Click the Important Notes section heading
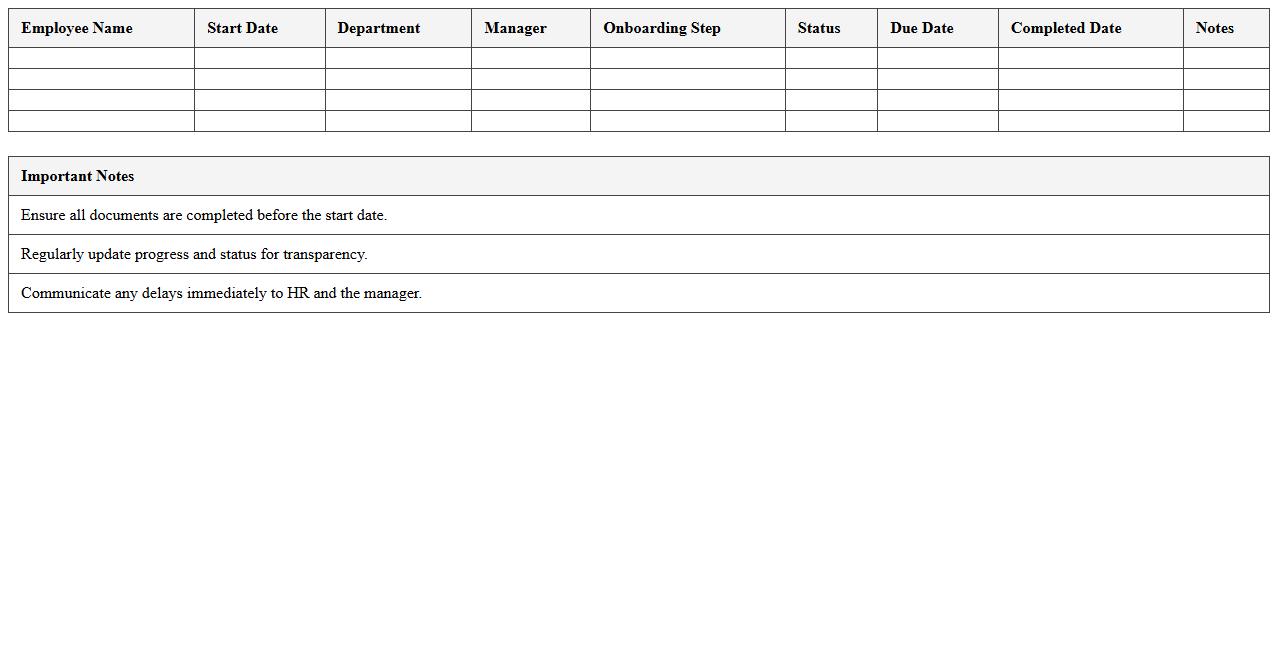This screenshot has height=650, width=1278. (78, 176)
